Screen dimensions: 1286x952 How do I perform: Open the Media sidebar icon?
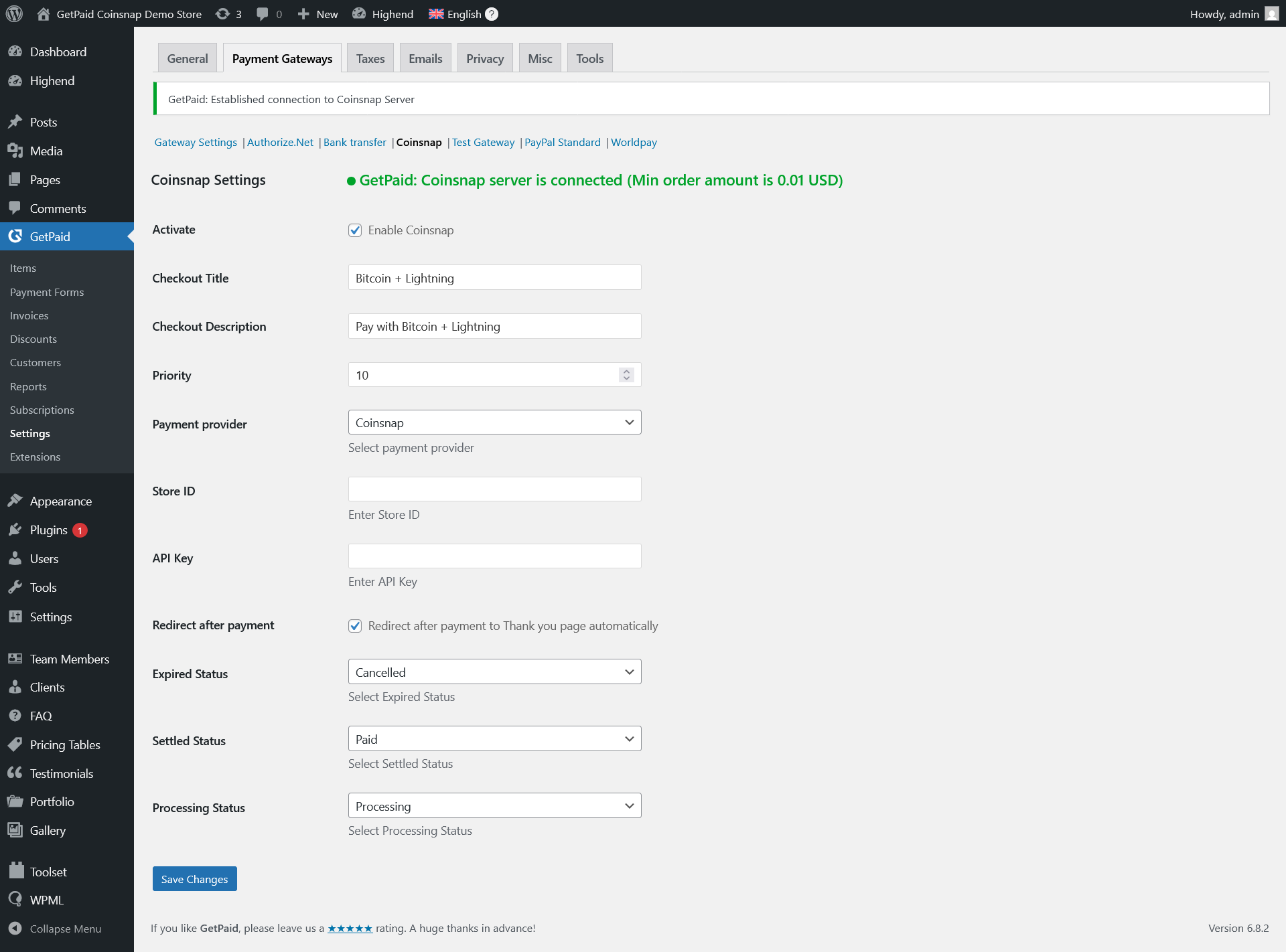15,151
